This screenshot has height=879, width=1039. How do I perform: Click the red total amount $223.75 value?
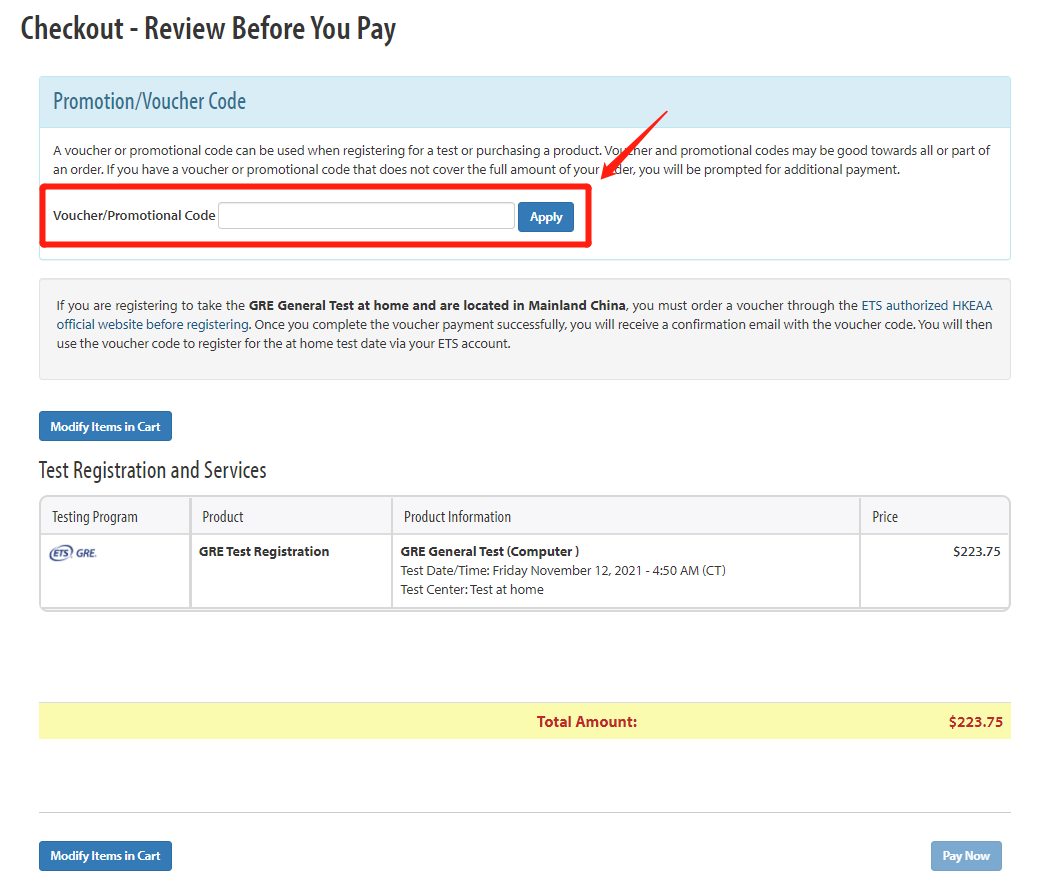pyautogui.click(x=975, y=722)
